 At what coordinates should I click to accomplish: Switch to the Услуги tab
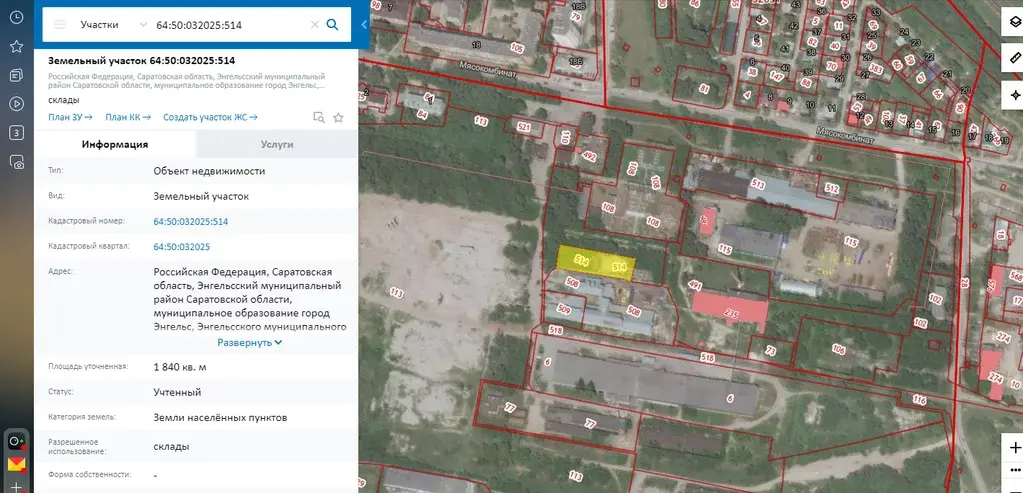coord(277,144)
